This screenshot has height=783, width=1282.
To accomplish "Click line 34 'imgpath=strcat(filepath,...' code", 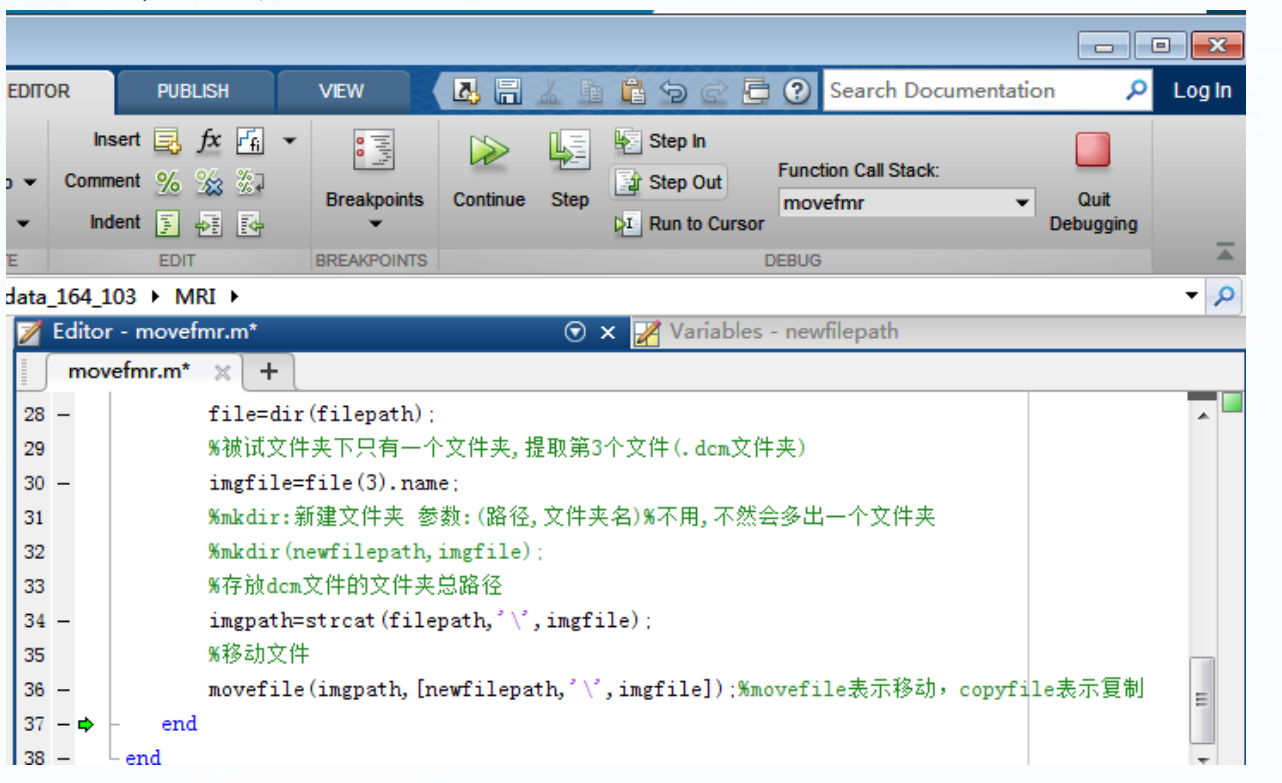I will [x=430, y=621].
